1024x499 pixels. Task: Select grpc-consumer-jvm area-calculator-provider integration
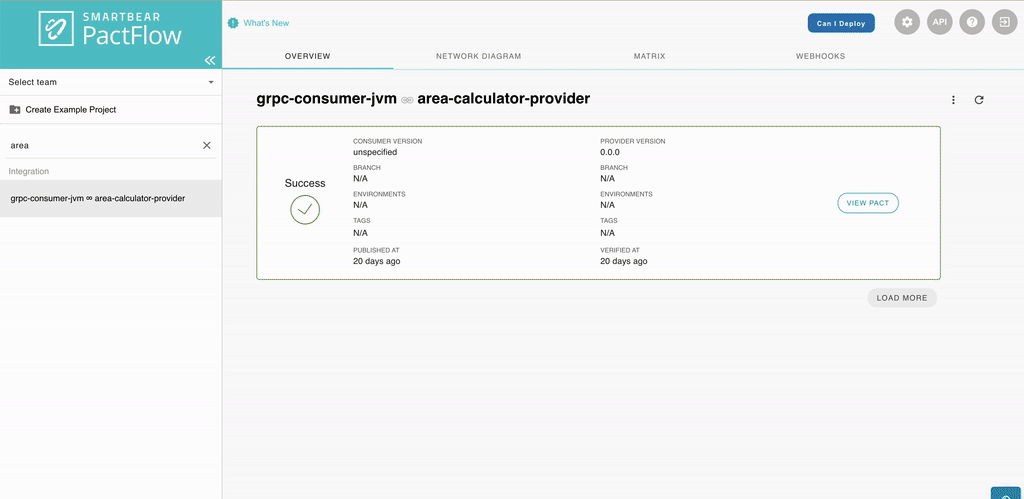(110, 199)
